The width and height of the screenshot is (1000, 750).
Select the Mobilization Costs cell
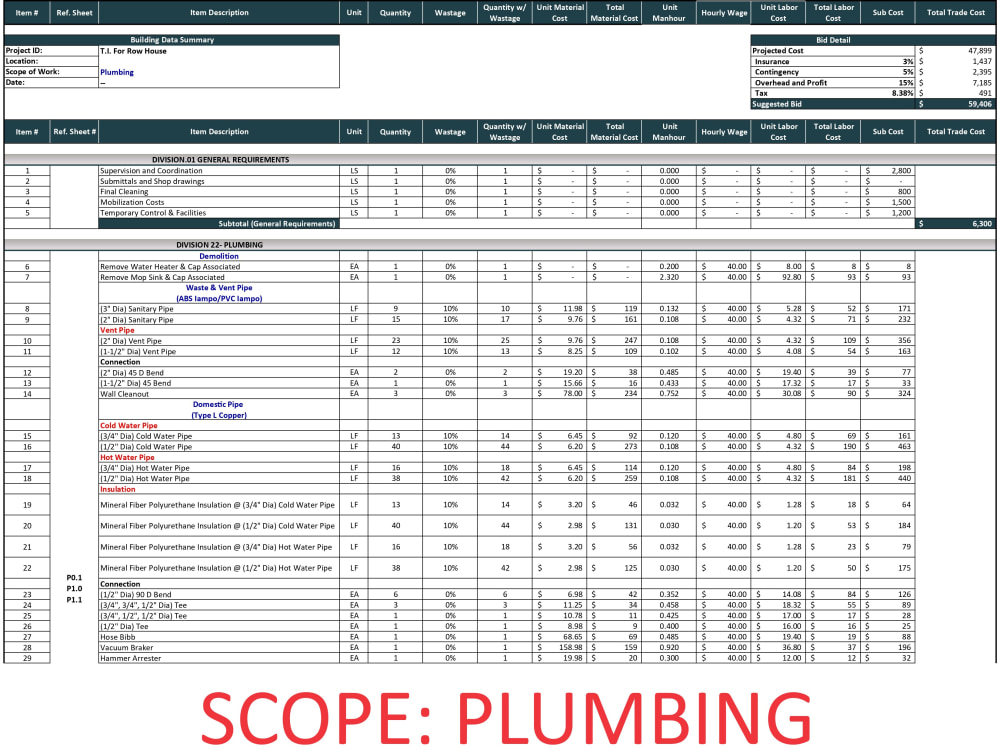pyautogui.click(x=219, y=202)
